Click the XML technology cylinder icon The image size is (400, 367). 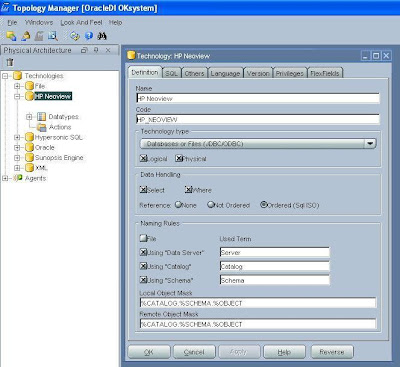click(x=30, y=168)
